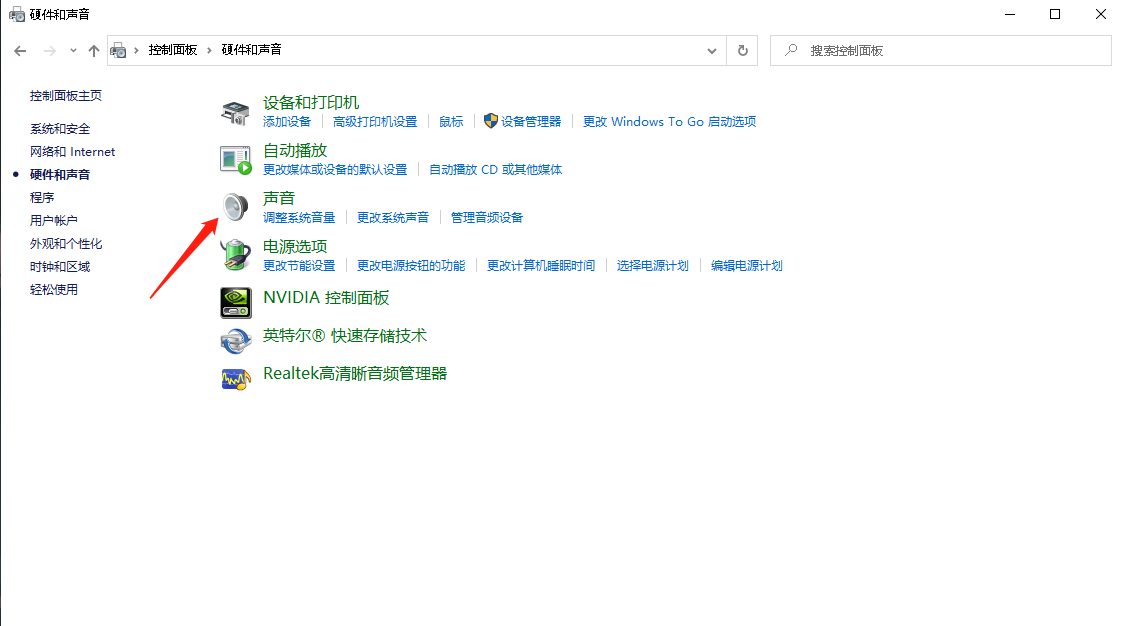The height and width of the screenshot is (626, 1123).
Task: Click 自动播放 CD 或其他媒体
Action: click(496, 170)
